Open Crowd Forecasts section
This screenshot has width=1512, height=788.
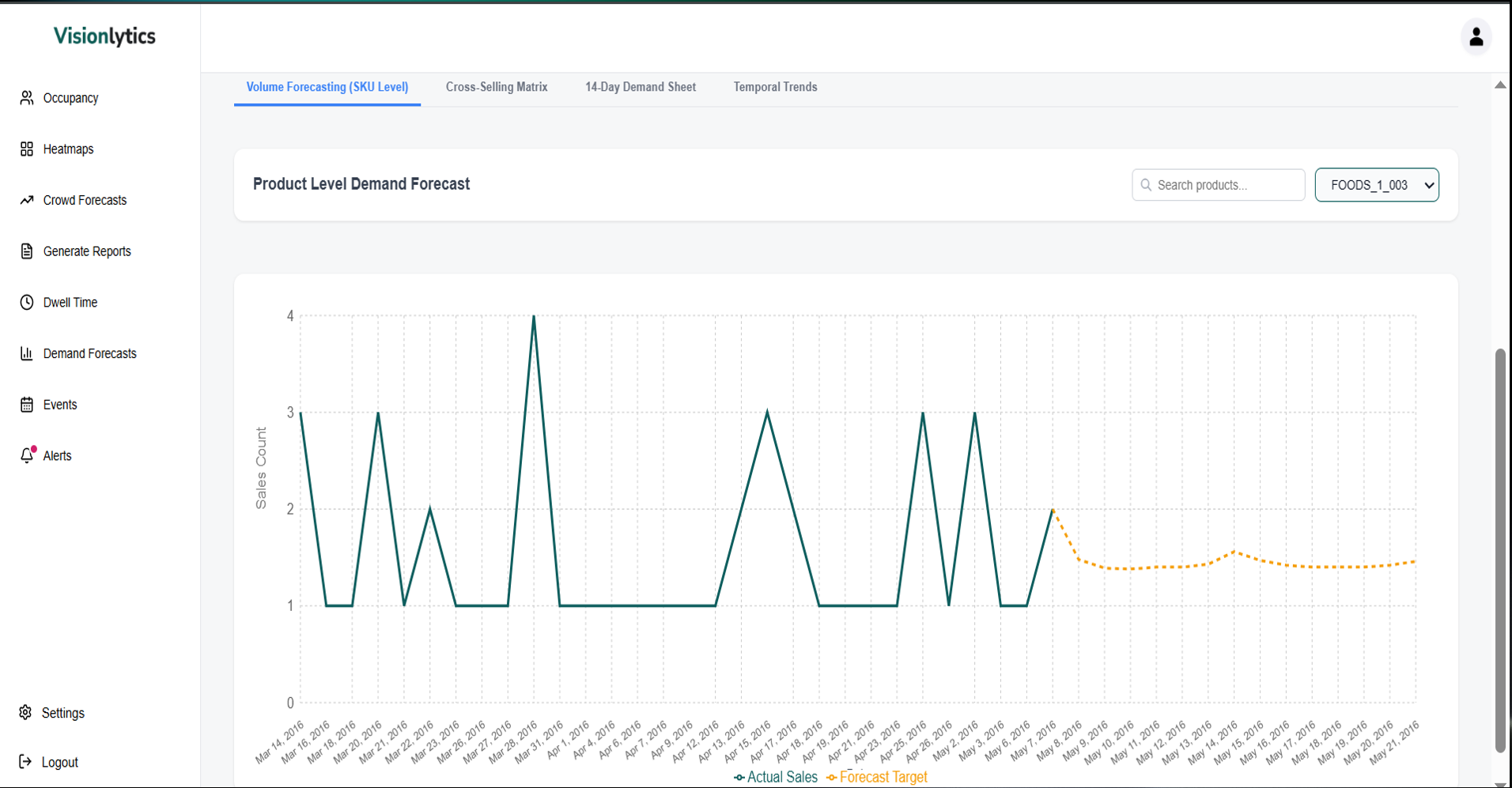click(x=85, y=200)
